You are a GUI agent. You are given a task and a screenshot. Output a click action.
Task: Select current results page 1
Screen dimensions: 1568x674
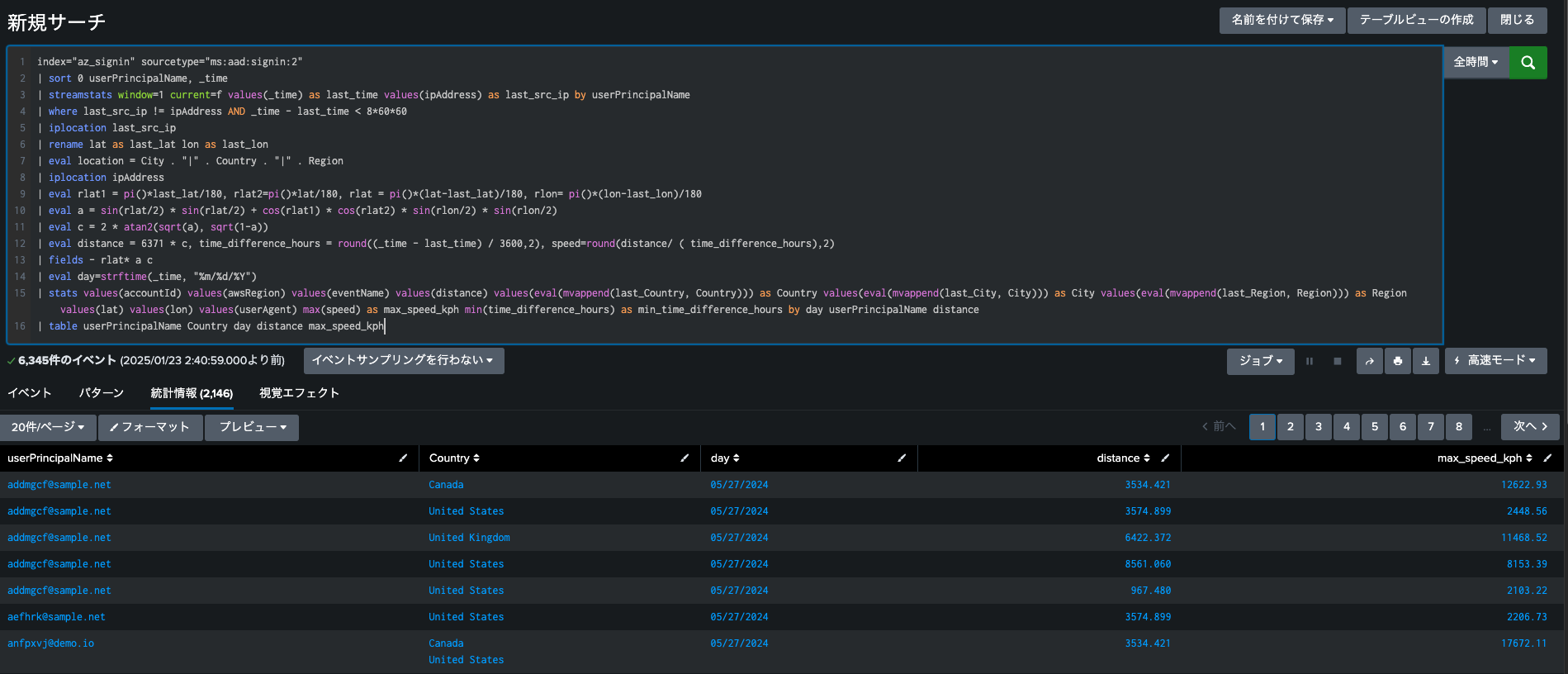1262,427
